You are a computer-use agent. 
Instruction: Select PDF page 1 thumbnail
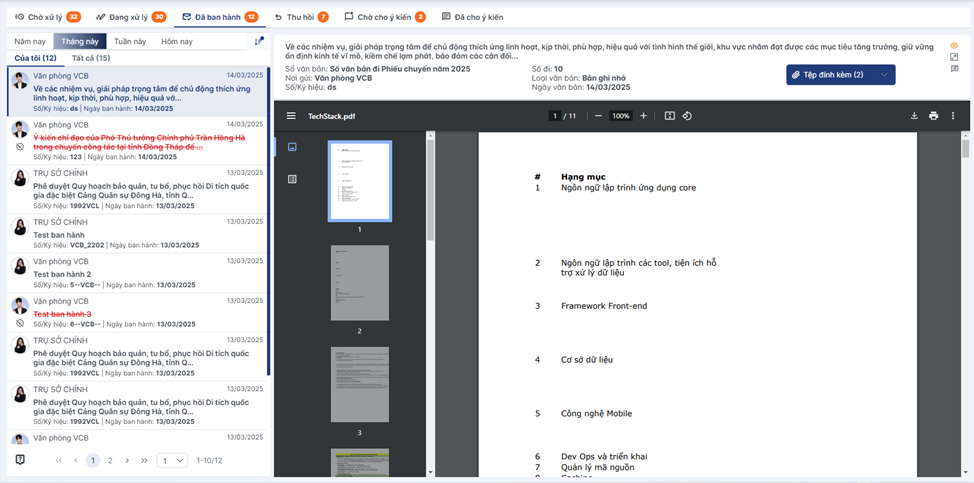pyautogui.click(x=360, y=181)
